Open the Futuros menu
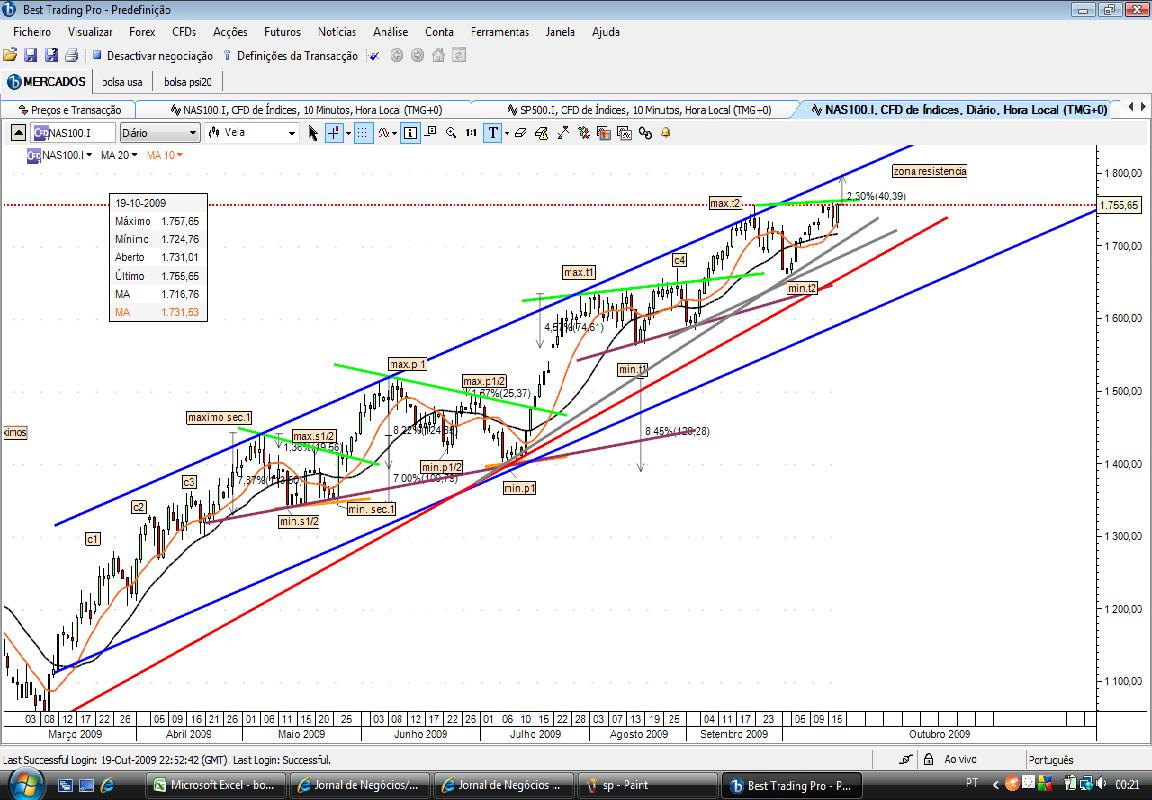Screen dimensions: 1152x800 [x=282, y=32]
